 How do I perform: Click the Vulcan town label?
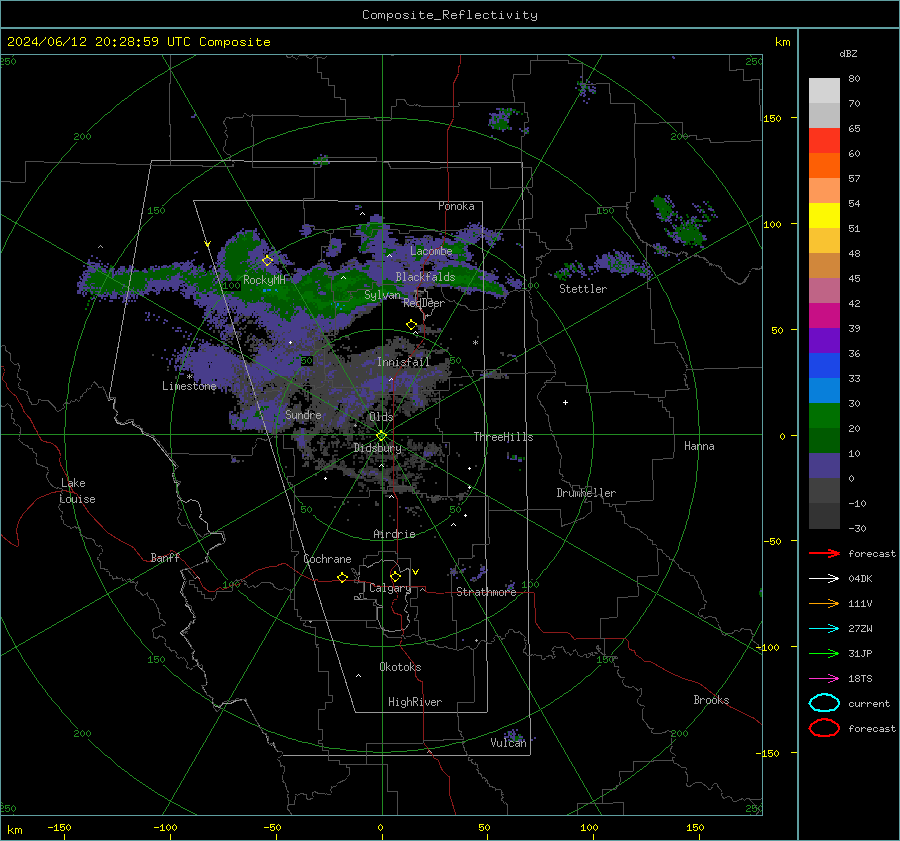[x=508, y=743]
